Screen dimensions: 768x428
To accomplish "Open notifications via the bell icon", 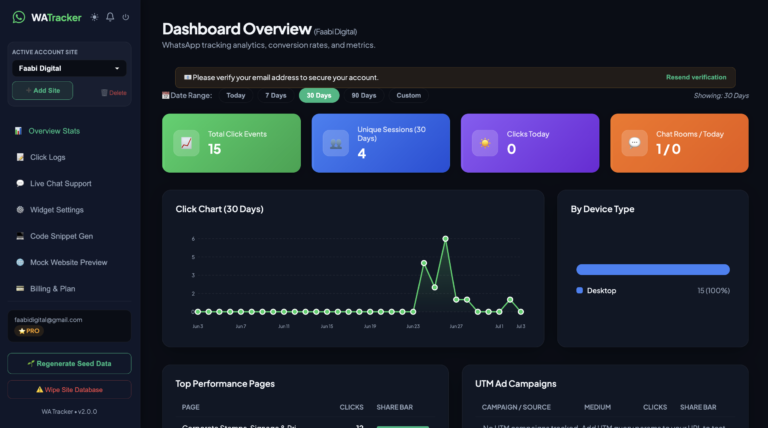I will click(110, 17).
